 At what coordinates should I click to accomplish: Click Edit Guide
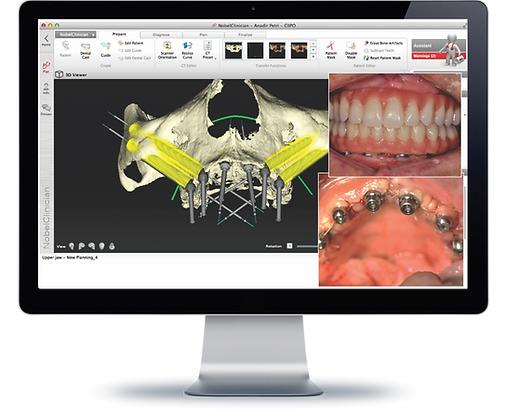[130, 50]
